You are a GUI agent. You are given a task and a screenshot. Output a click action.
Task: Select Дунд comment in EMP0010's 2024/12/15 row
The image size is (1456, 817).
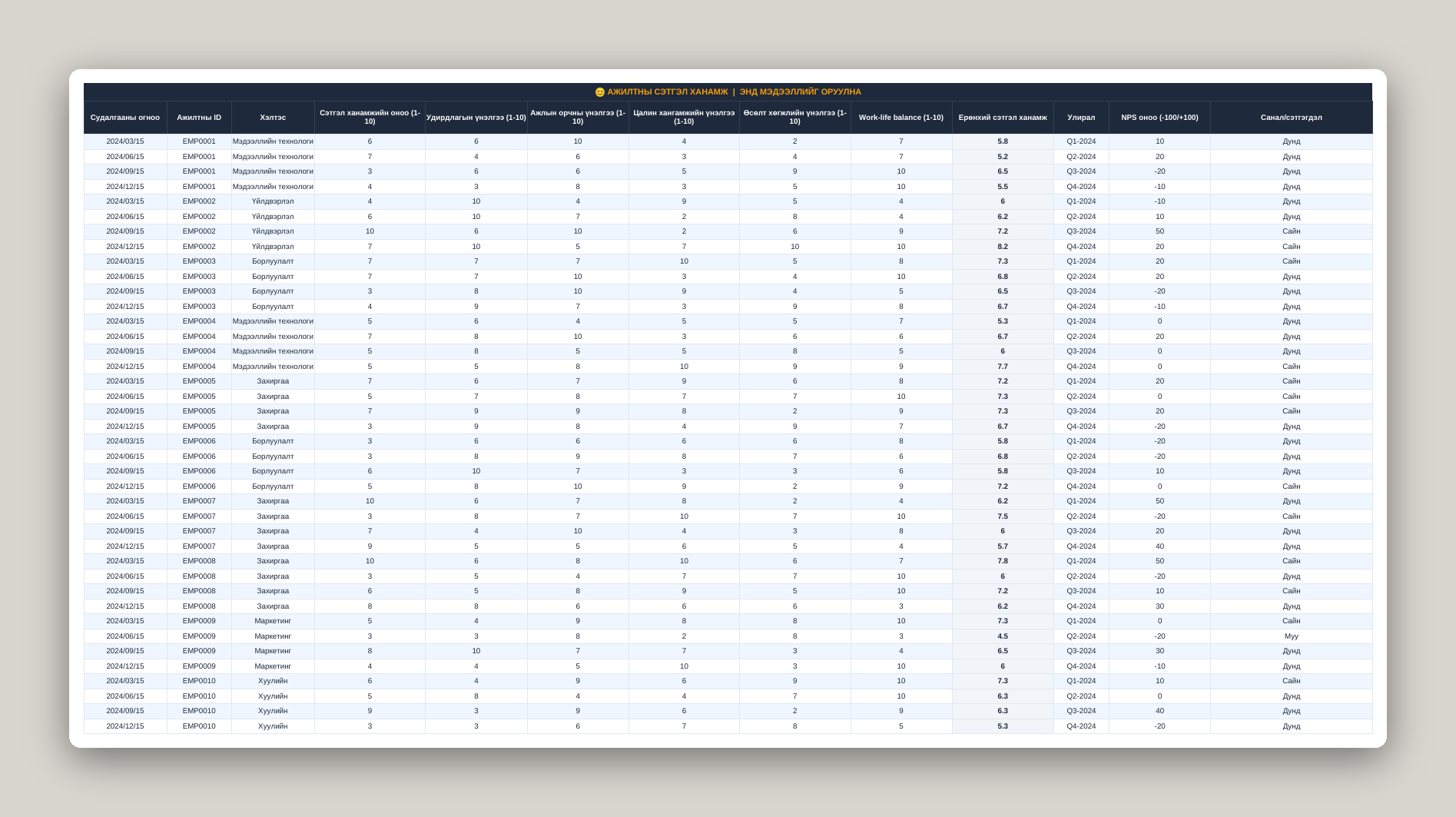point(1292,726)
